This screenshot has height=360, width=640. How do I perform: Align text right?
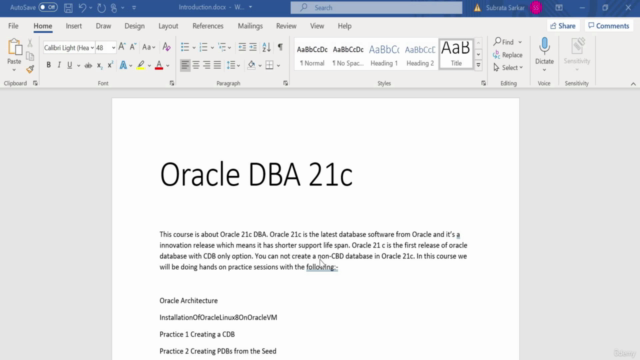click(207, 65)
